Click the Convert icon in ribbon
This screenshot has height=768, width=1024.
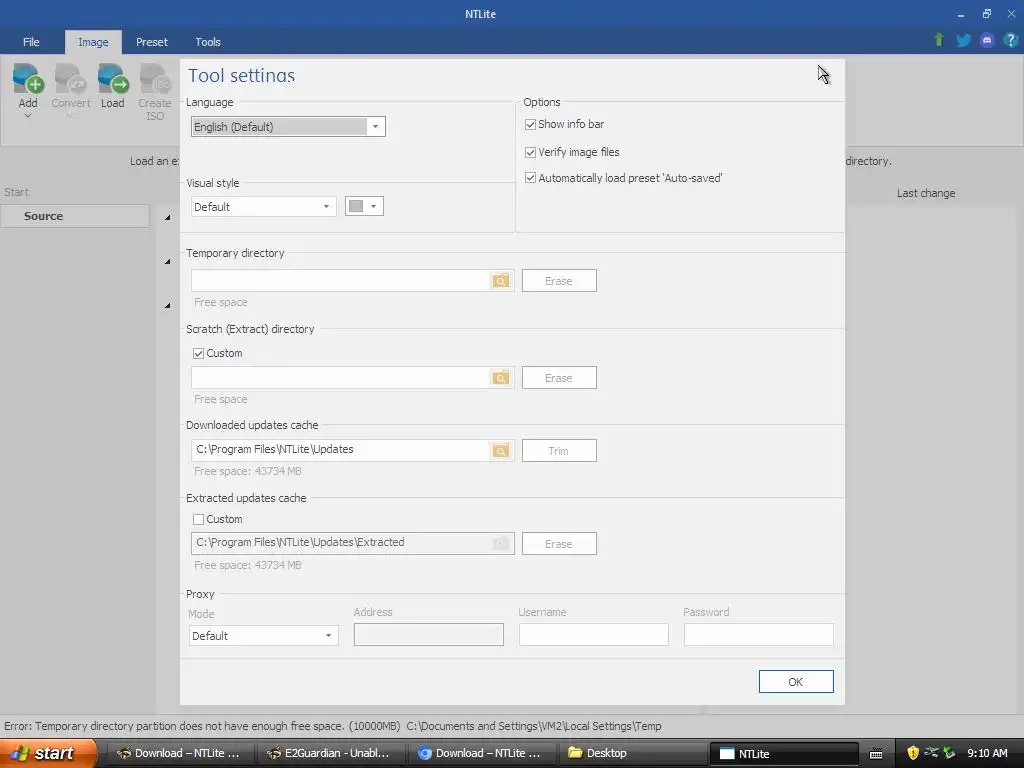pyautogui.click(x=71, y=79)
